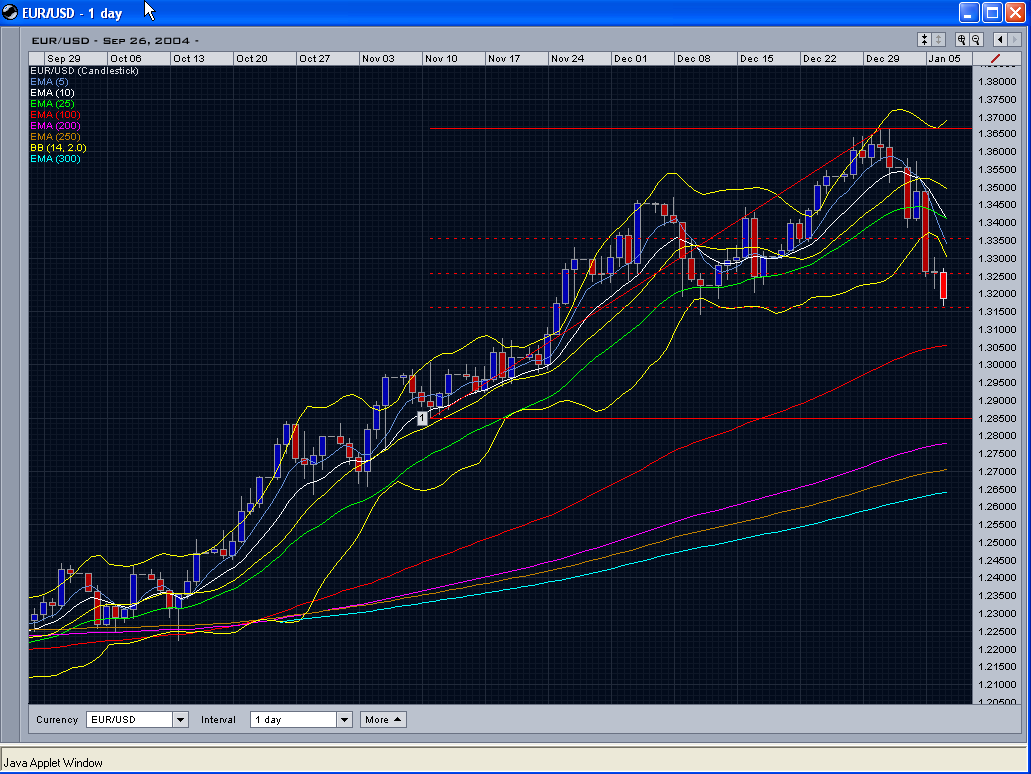Select the EMA (25) legend entry
The width and height of the screenshot is (1031, 774).
(x=53, y=104)
